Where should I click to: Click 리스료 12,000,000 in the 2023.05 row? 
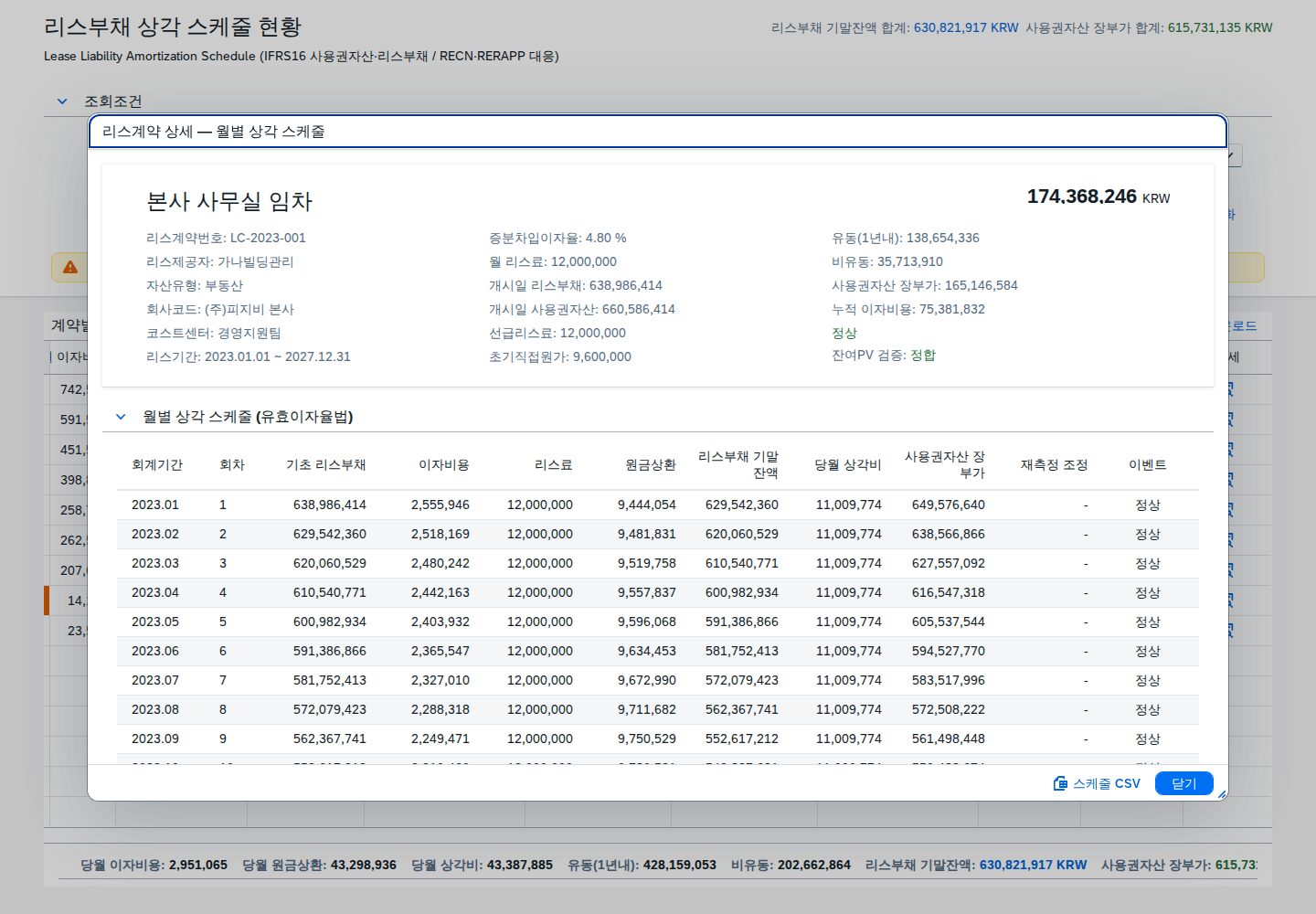pos(540,622)
